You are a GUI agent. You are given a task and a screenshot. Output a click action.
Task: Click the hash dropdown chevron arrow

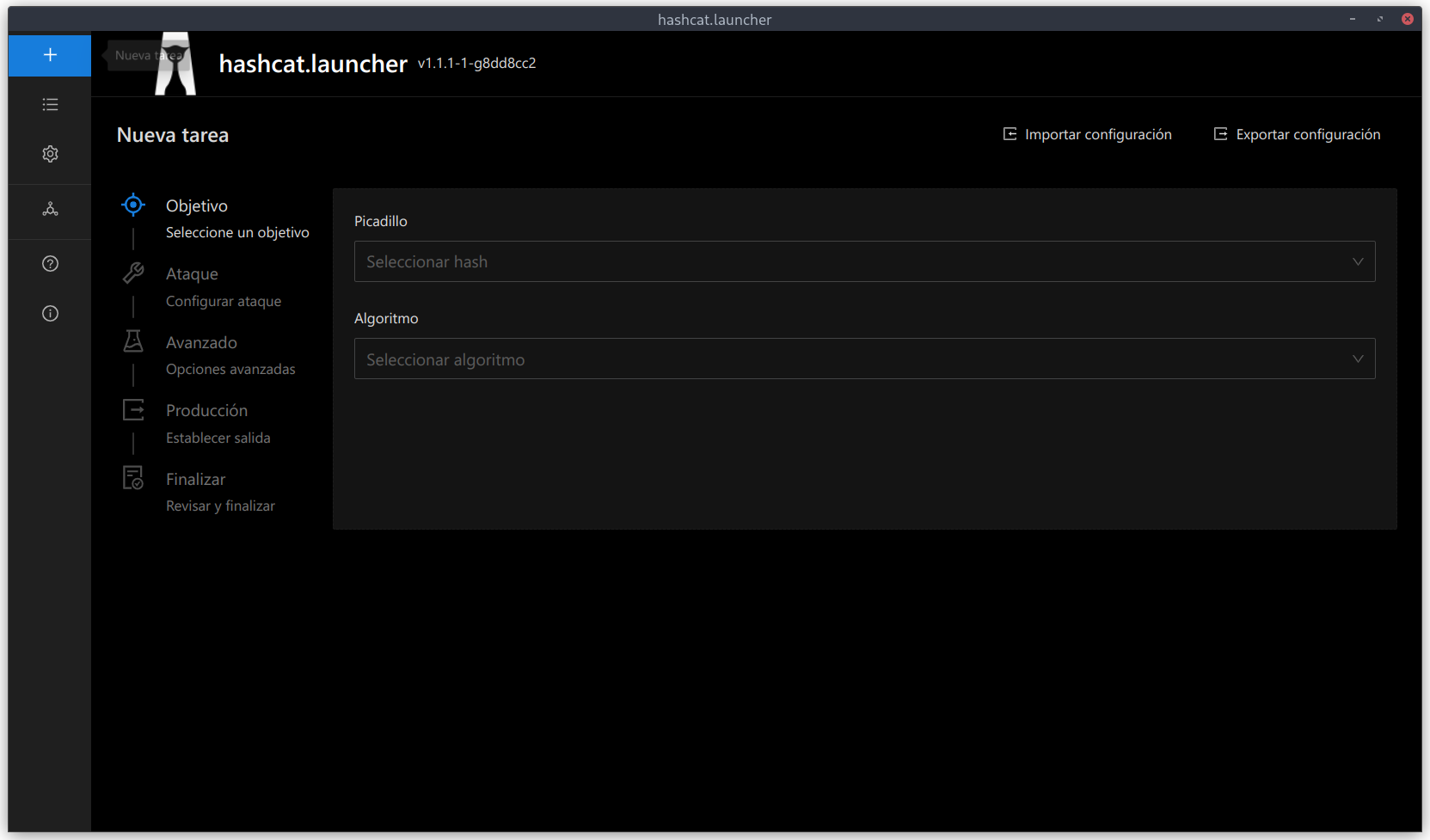tap(1358, 261)
